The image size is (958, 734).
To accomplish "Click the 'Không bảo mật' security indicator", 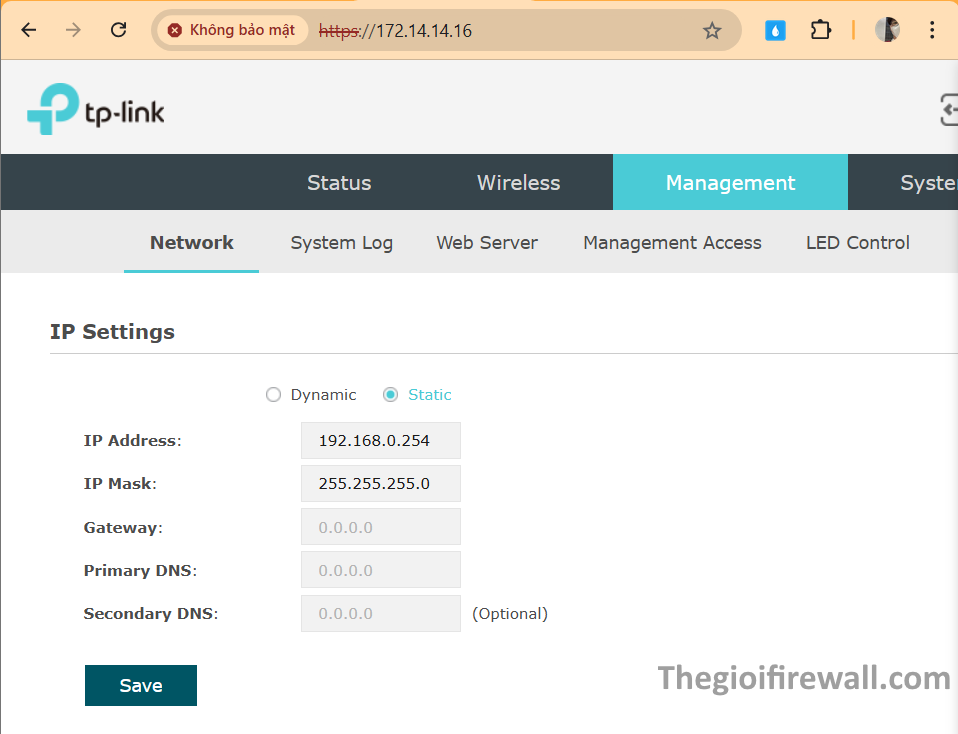I will pos(232,30).
